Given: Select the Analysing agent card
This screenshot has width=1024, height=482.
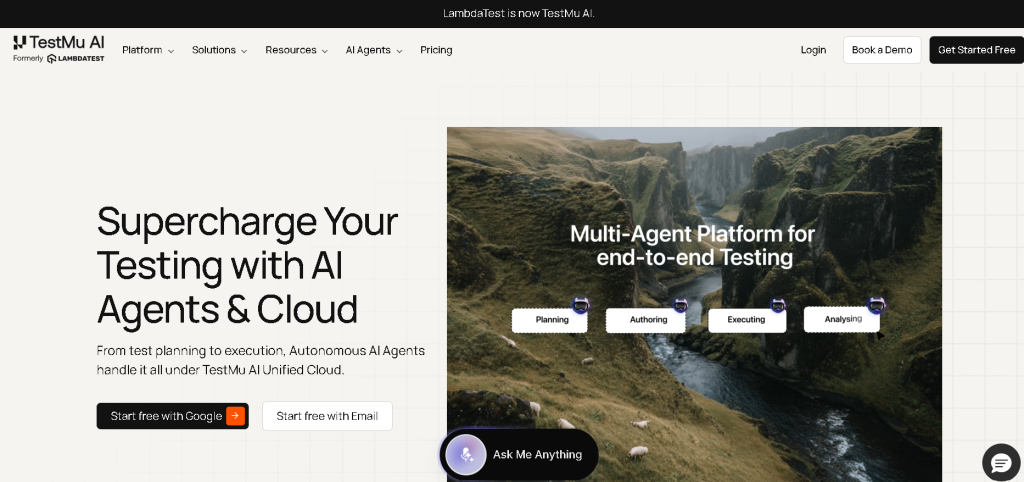Looking at the screenshot, I should point(842,319).
